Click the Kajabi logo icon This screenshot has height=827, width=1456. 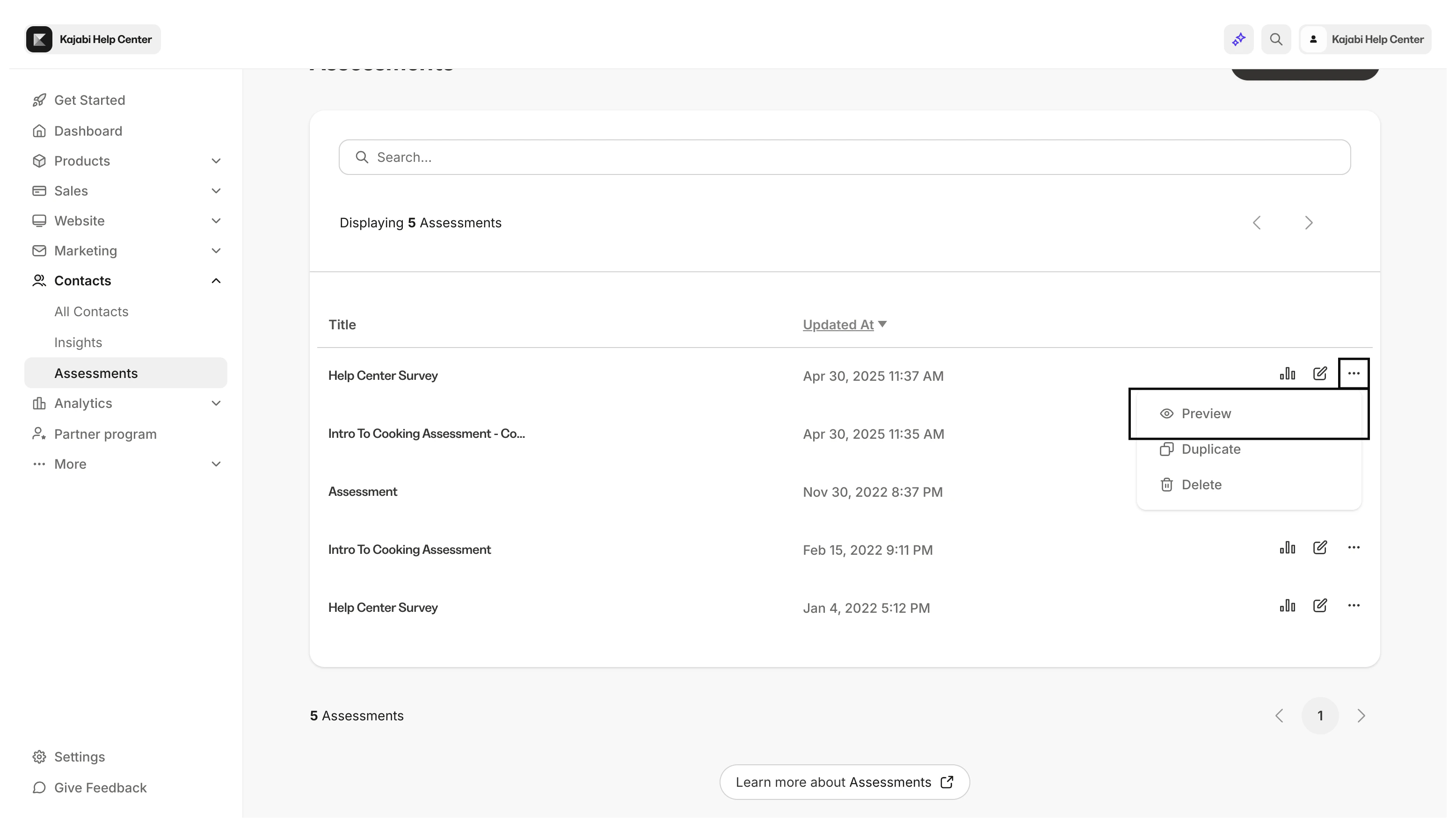(x=39, y=39)
